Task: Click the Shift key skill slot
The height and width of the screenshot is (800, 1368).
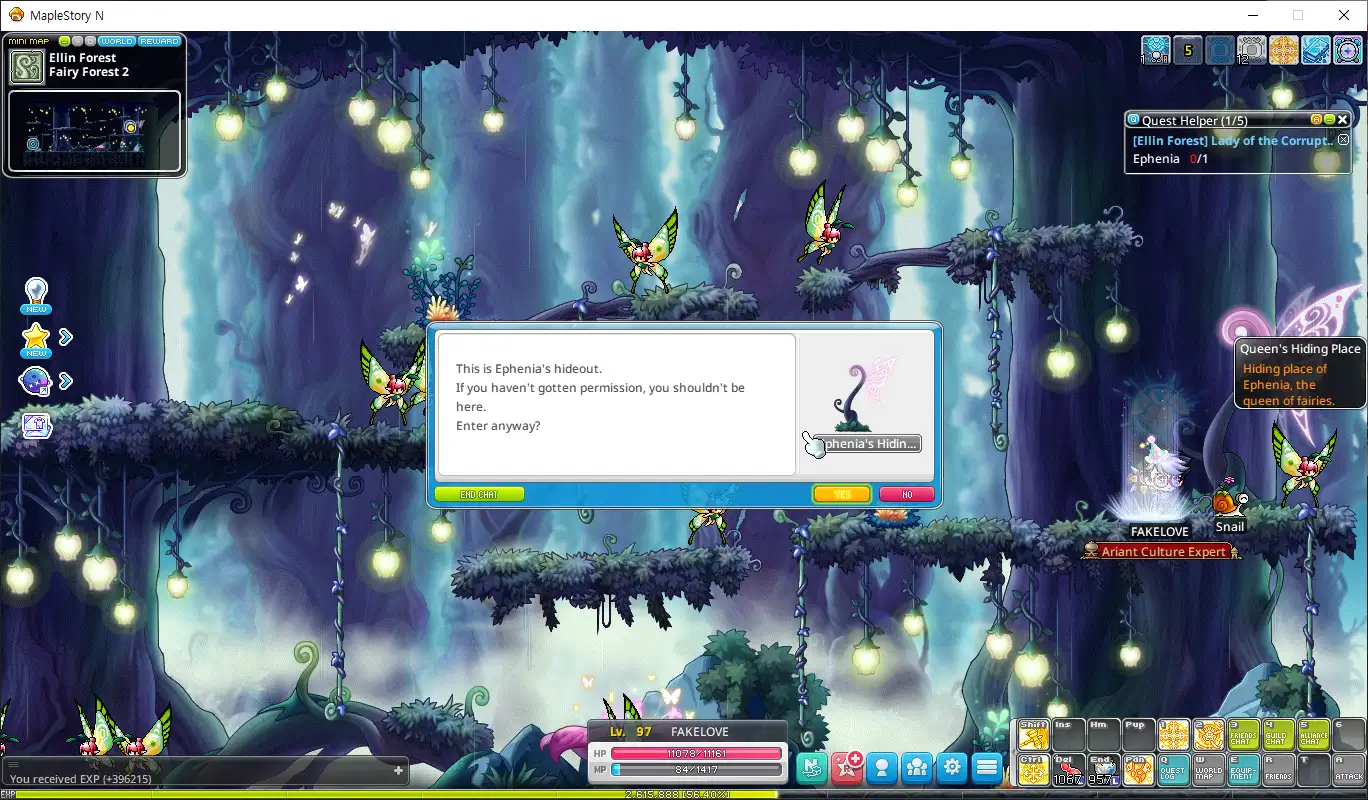Action: [x=1033, y=735]
